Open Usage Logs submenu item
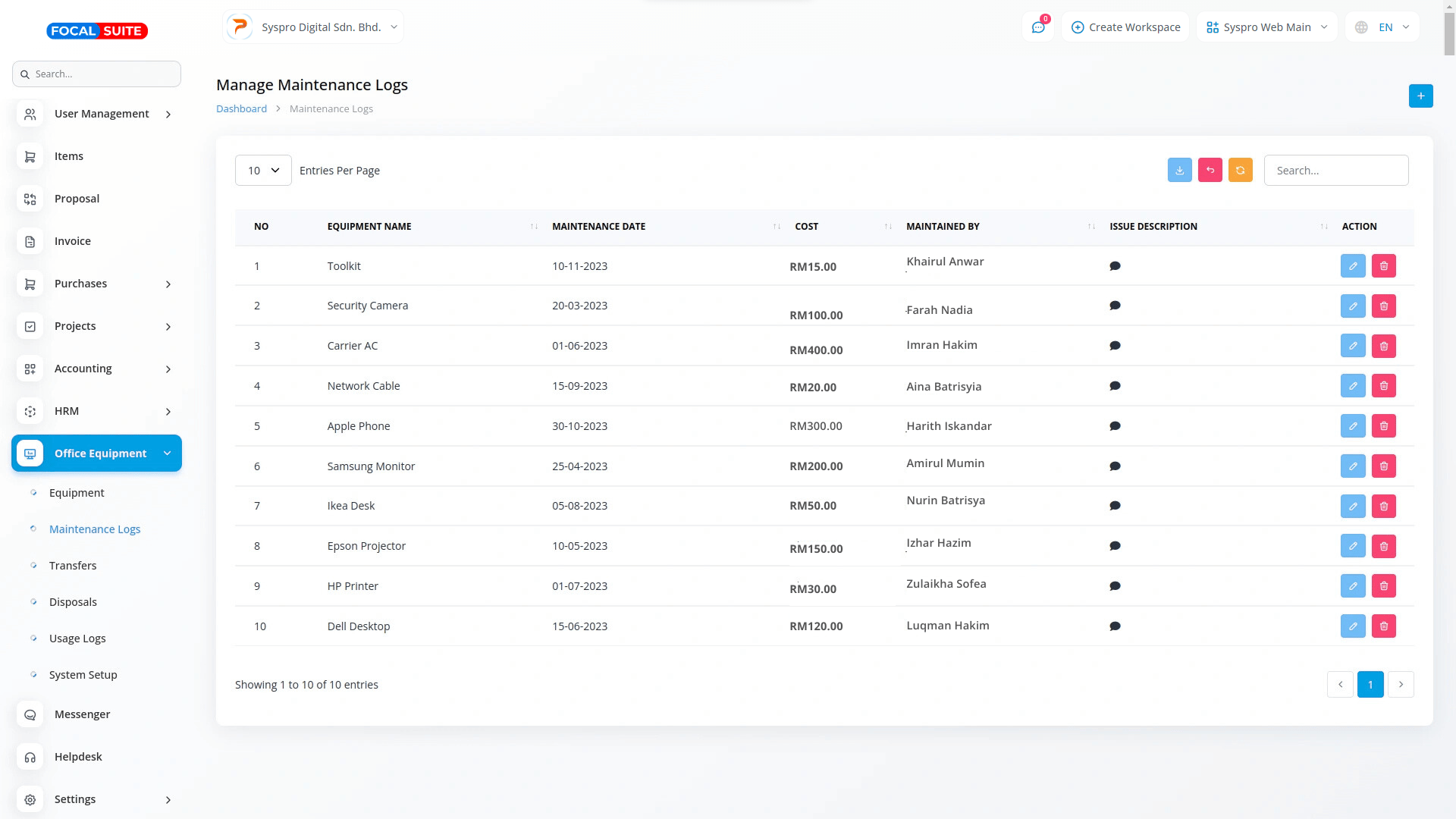This screenshot has height=819, width=1456. [77, 639]
